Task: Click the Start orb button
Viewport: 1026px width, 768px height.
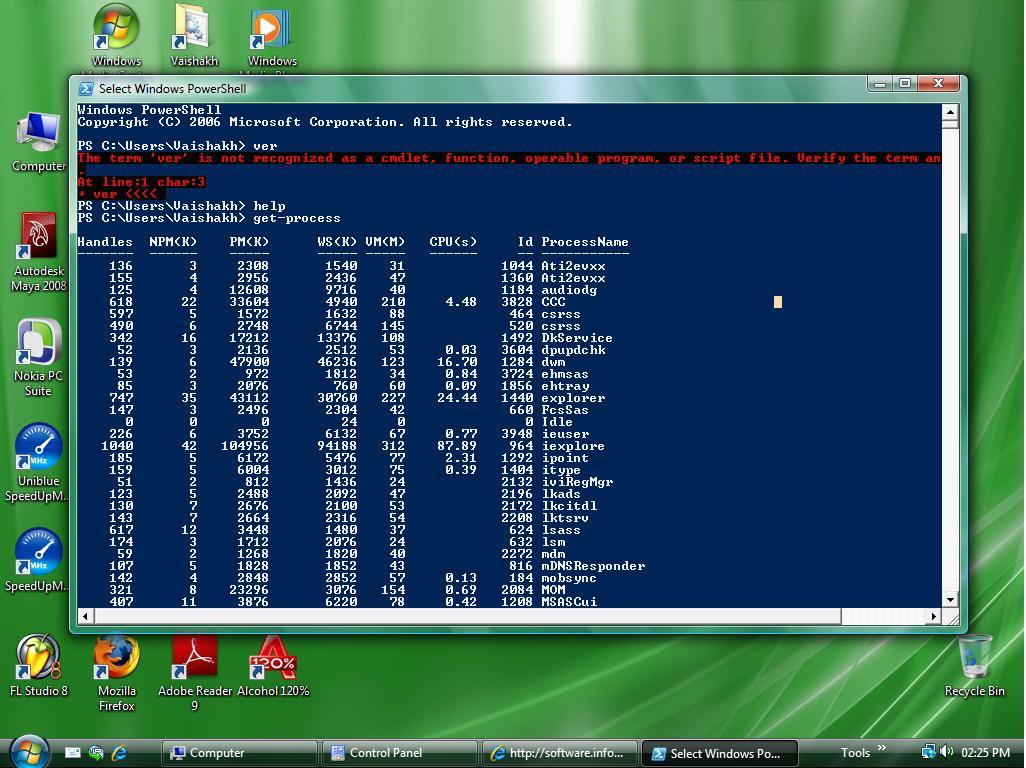Action: [27, 752]
